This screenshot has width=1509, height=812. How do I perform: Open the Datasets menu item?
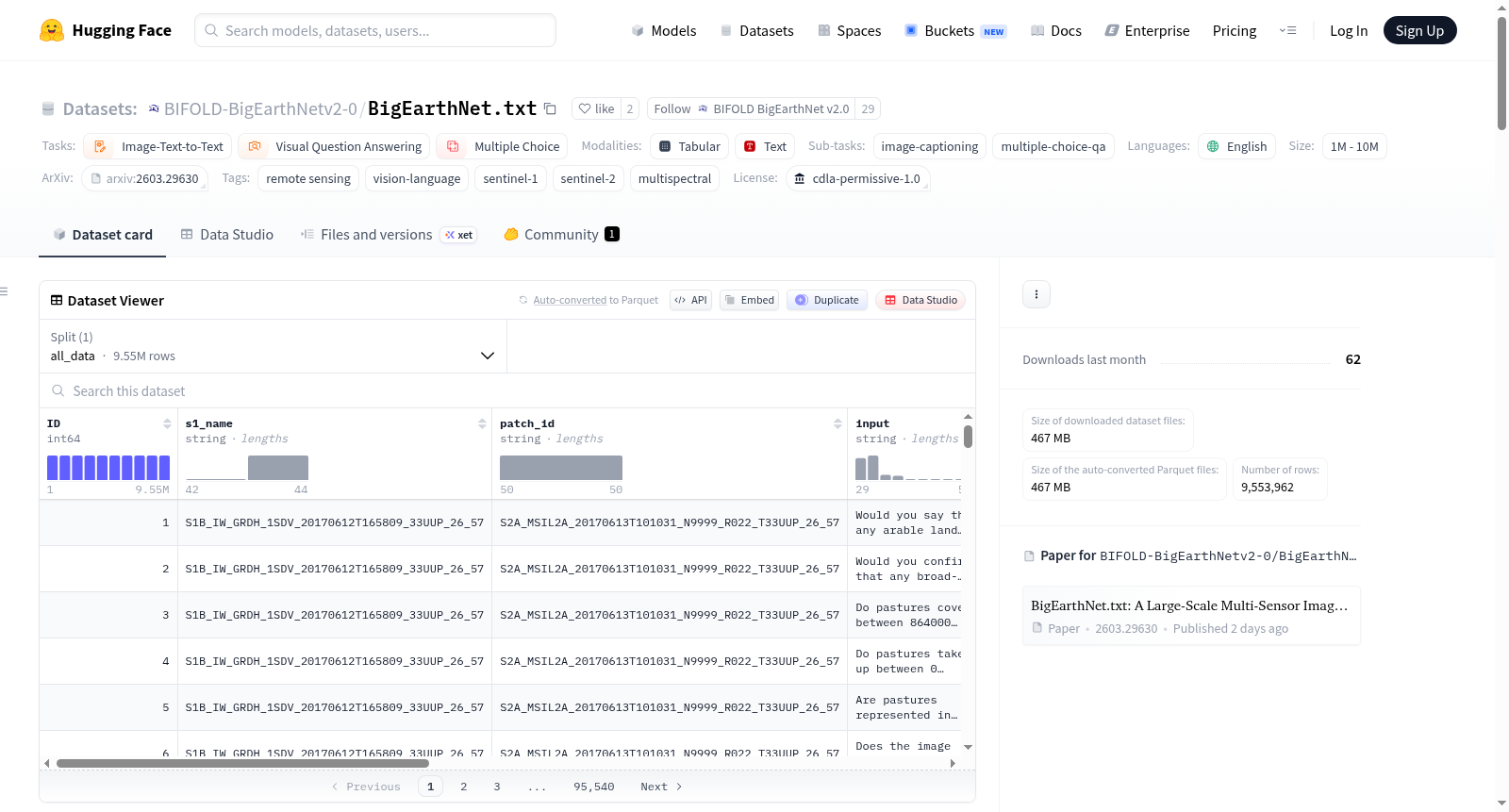pyautogui.click(x=757, y=30)
